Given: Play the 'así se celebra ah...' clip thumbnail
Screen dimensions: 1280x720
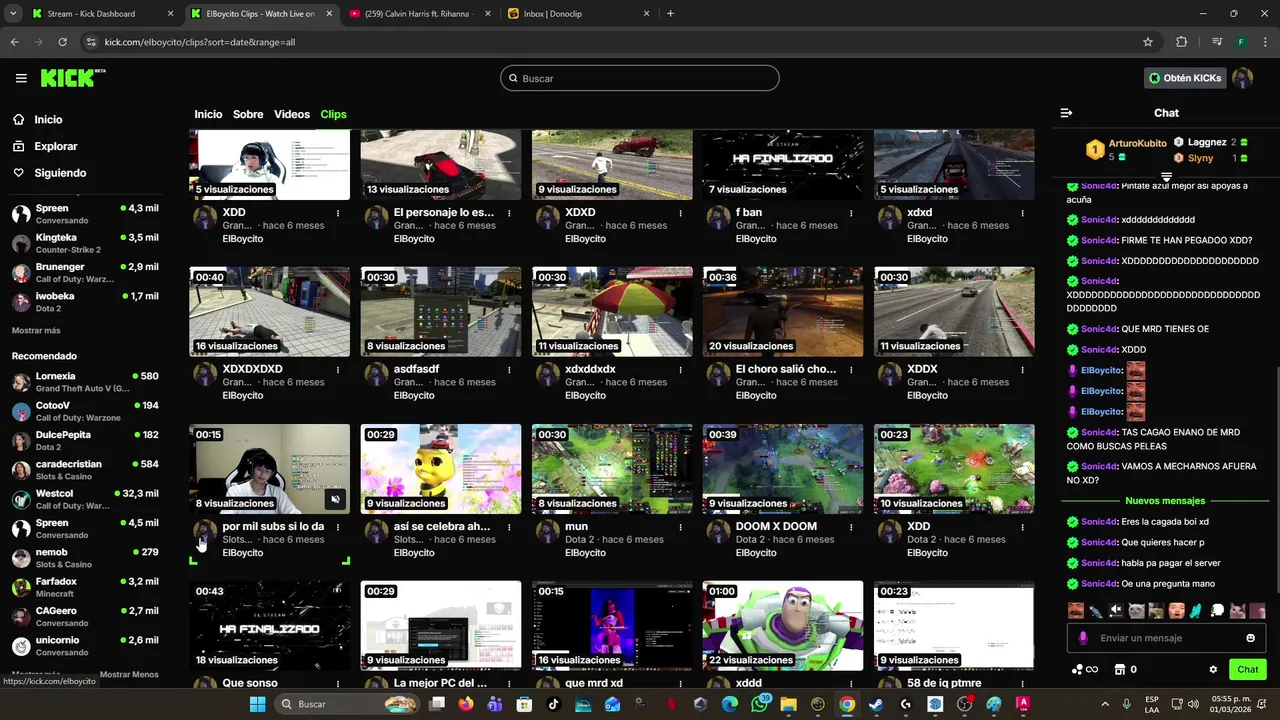Looking at the screenshot, I should (x=441, y=469).
